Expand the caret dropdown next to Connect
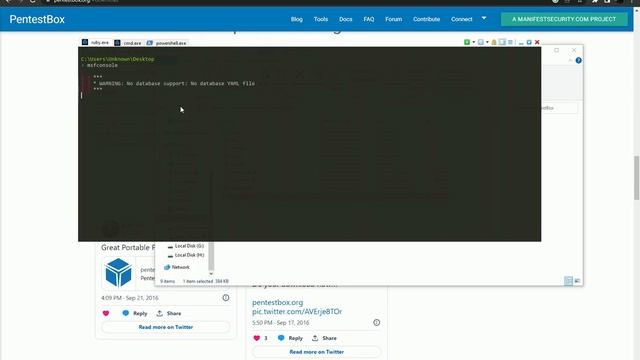The height and width of the screenshot is (360, 640). (x=484, y=18)
